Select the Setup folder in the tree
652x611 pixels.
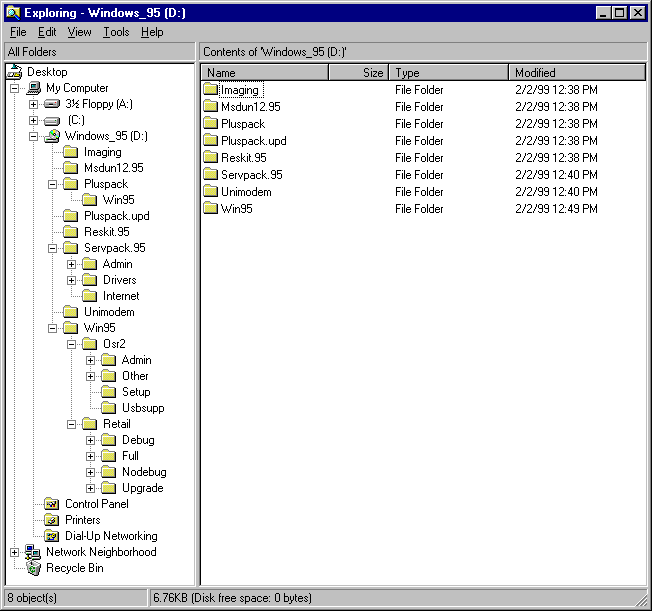click(136, 392)
